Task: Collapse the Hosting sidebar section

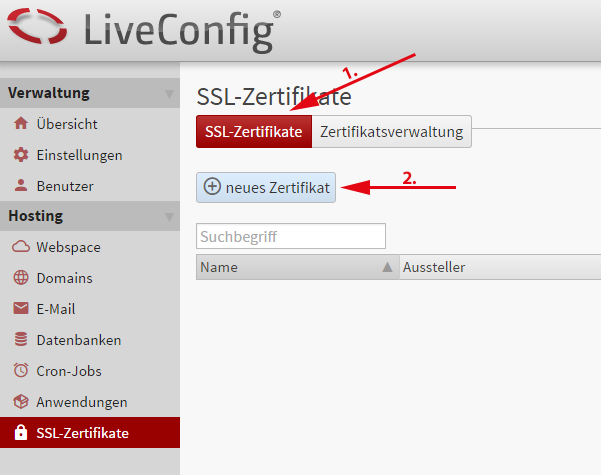Action: pyautogui.click(x=168, y=216)
